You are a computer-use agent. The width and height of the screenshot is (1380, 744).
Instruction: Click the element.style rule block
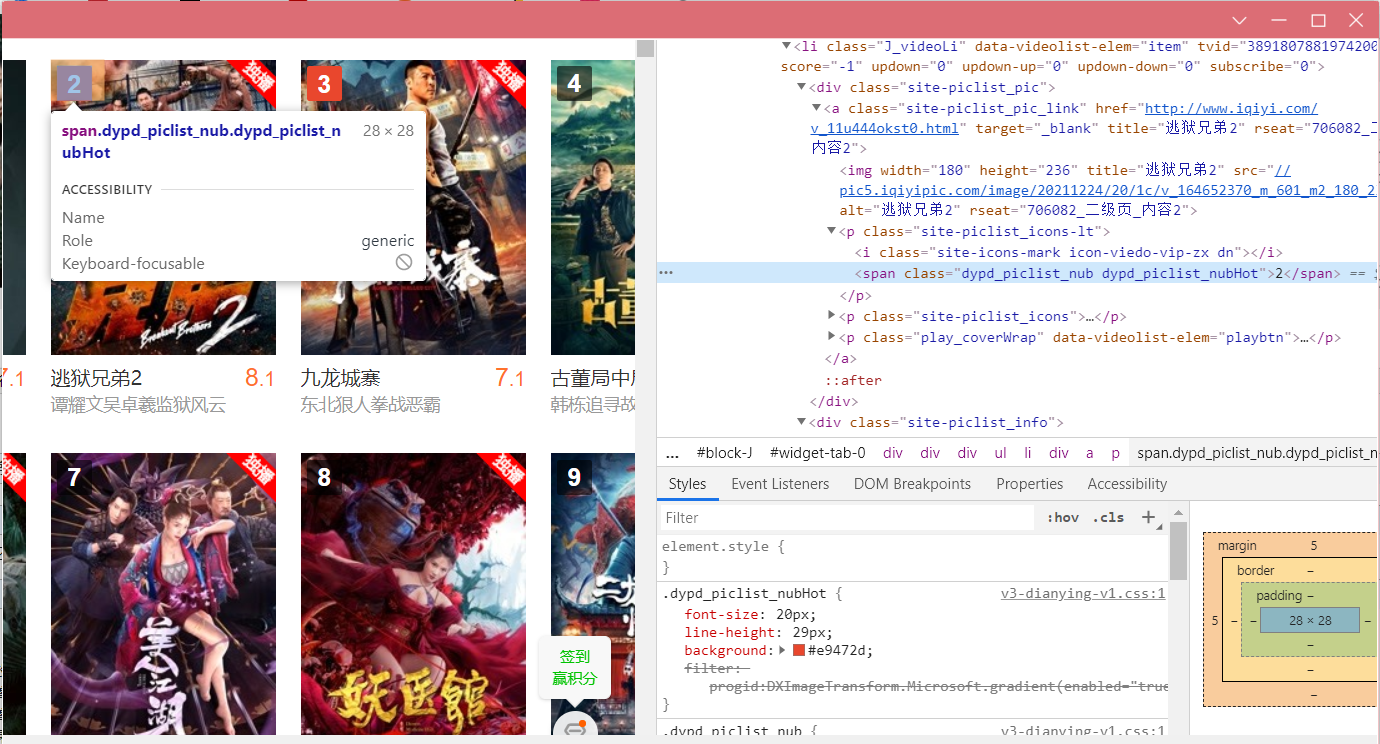pos(913,557)
